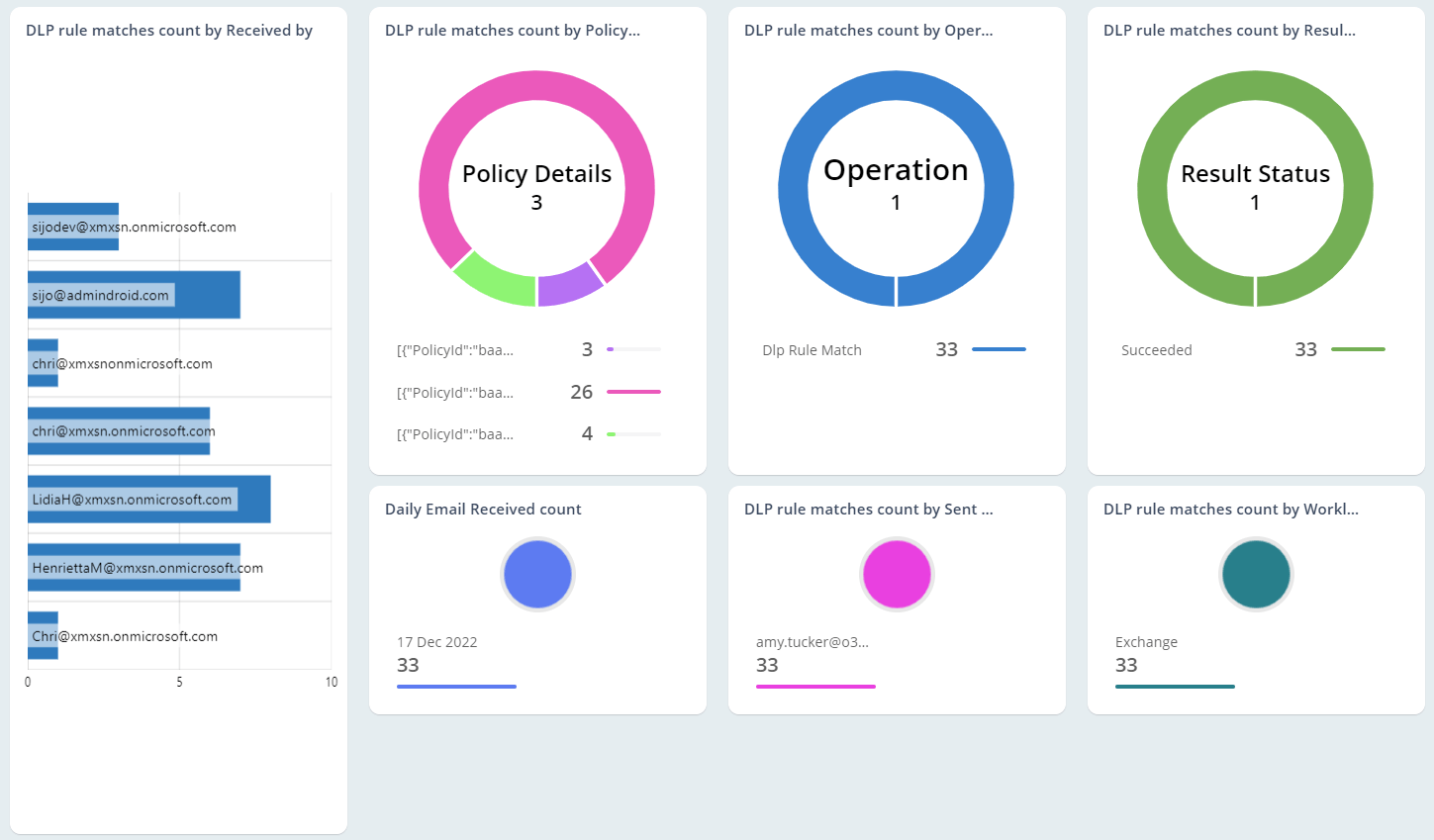Click the bar for sijo@admindroid.com

pos(134,294)
